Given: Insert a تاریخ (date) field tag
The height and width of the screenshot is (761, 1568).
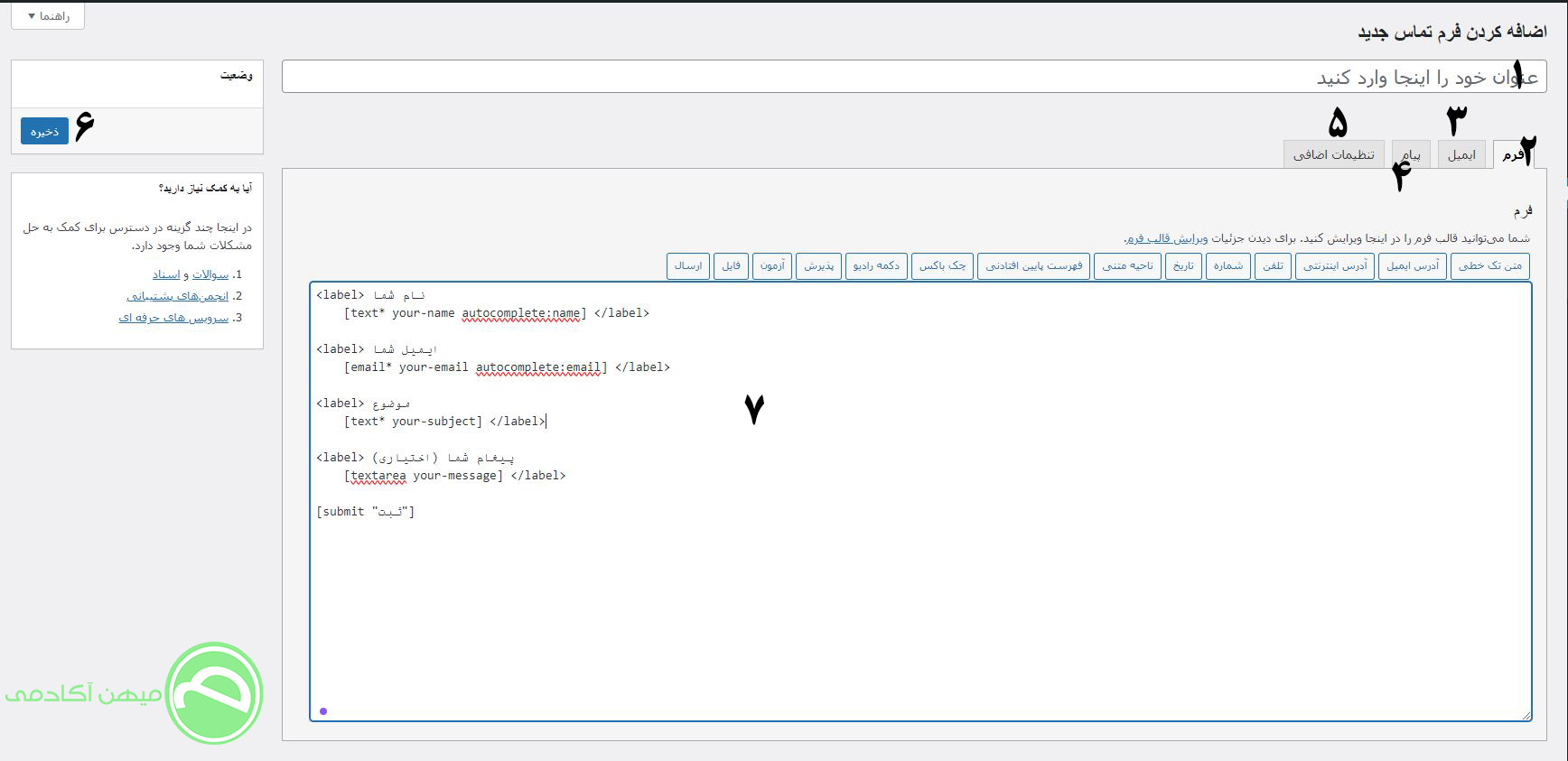Looking at the screenshot, I should [x=1183, y=265].
